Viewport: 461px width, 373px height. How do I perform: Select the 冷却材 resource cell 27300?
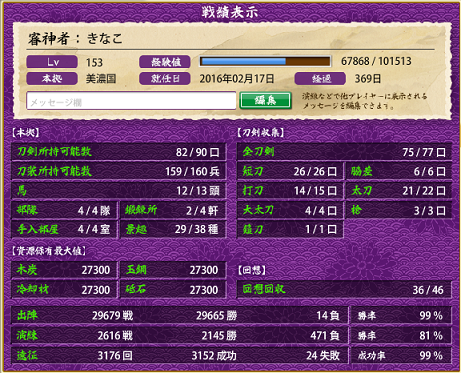64,289
